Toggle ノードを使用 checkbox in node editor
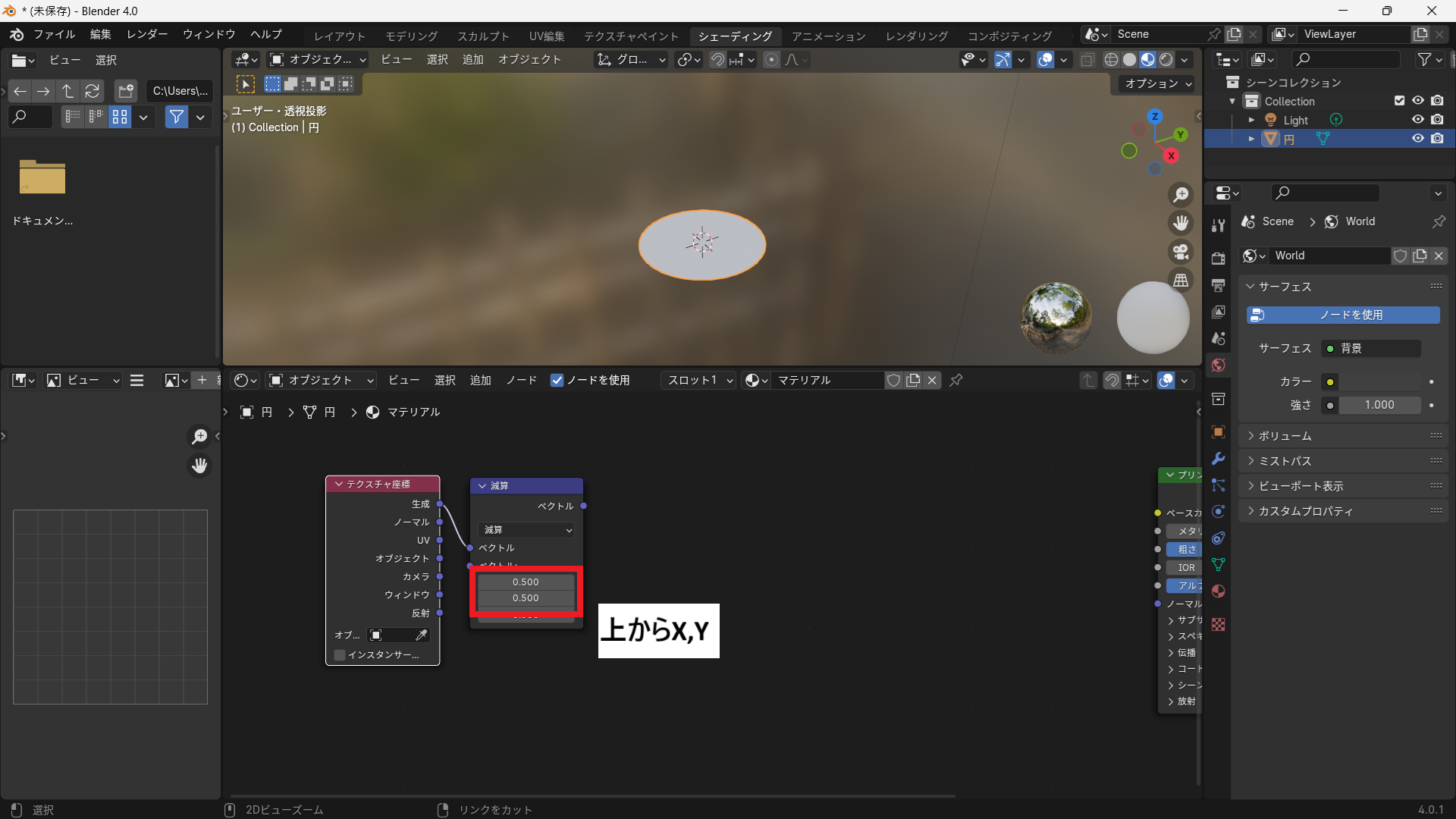 point(557,381)
